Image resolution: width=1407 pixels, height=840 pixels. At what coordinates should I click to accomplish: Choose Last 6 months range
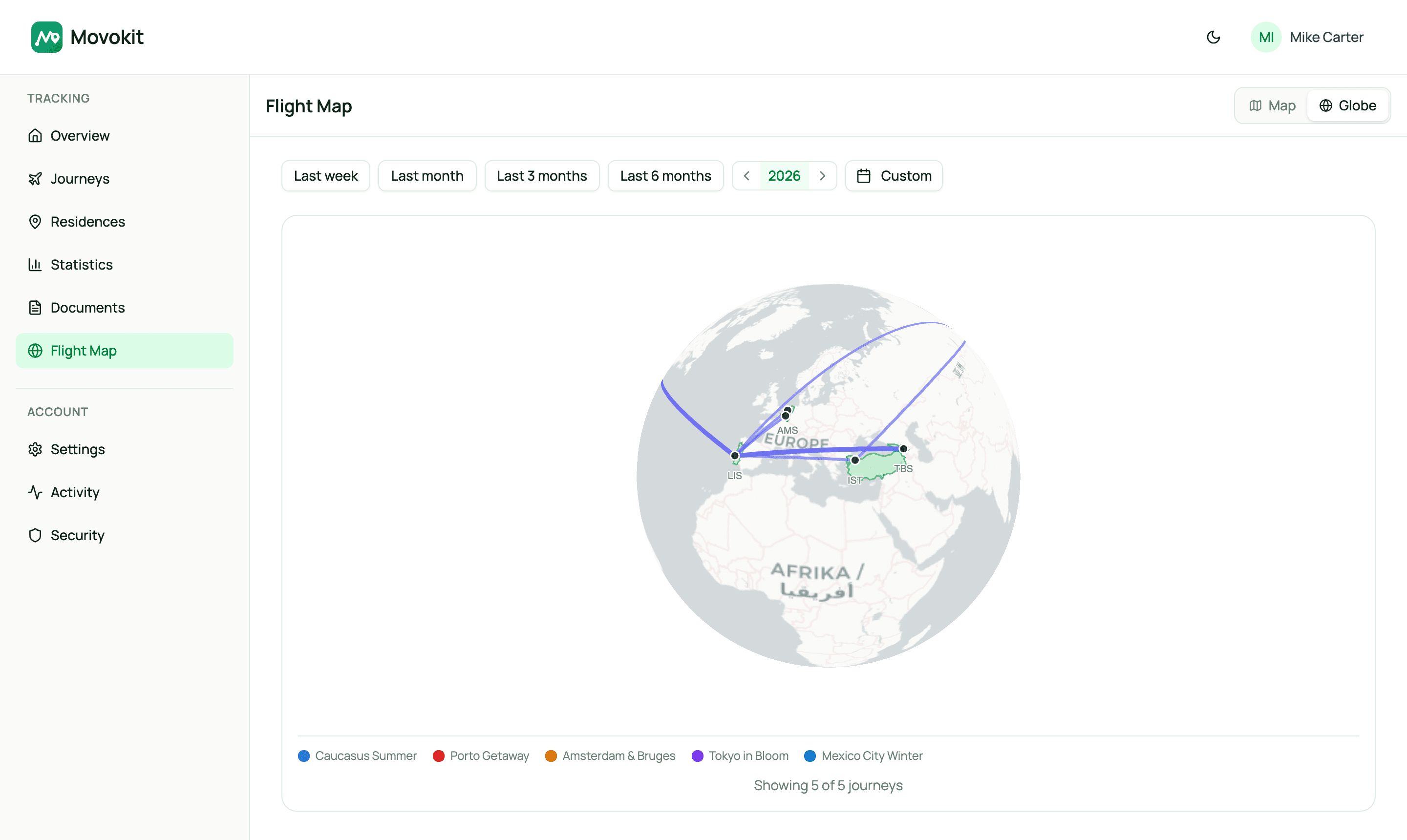[665, 176]
